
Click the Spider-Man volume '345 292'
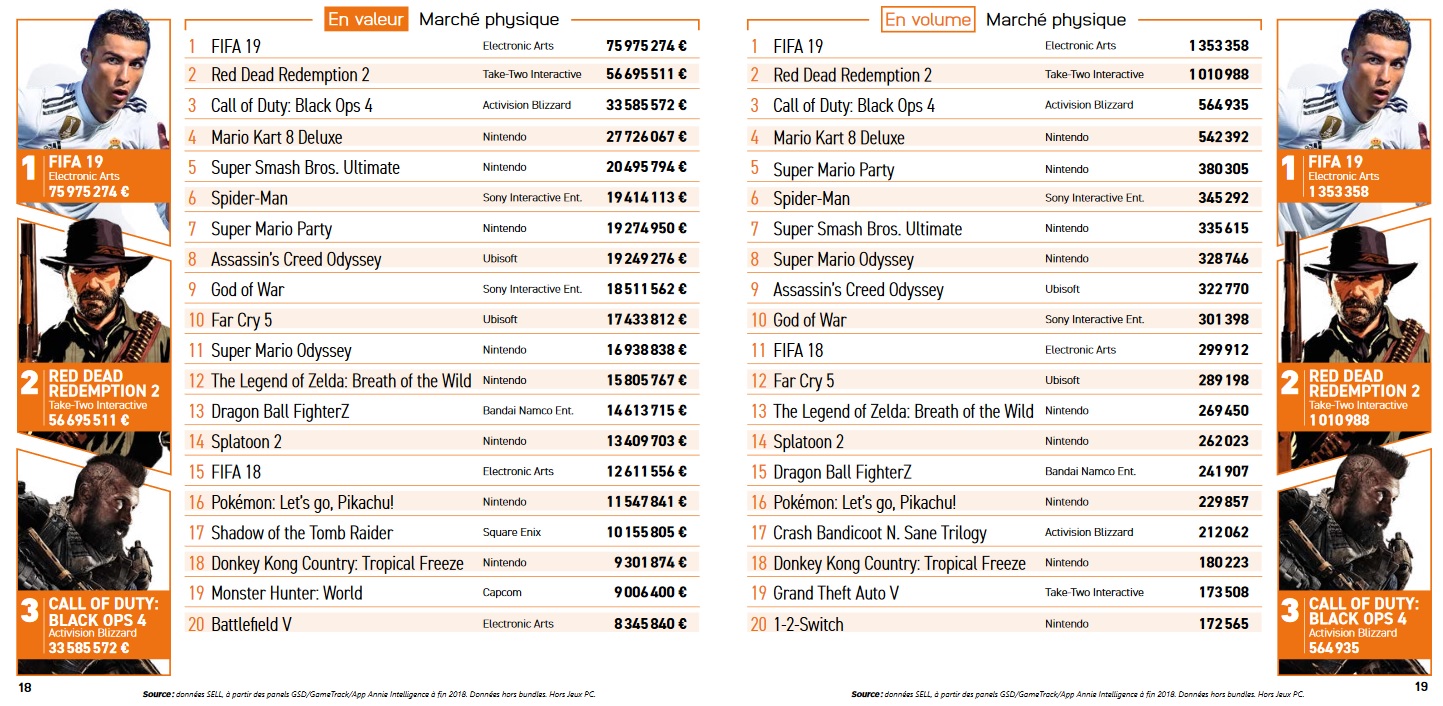(1223, 198)
